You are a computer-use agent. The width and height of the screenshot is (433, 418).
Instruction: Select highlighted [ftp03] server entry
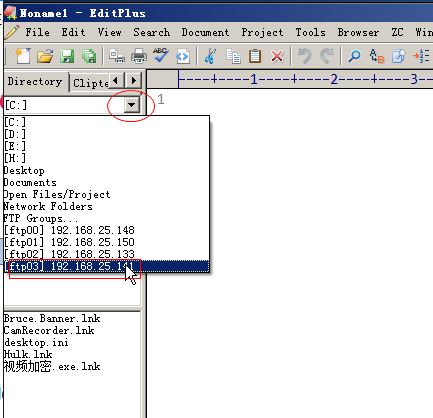click(x=107, y=266)
